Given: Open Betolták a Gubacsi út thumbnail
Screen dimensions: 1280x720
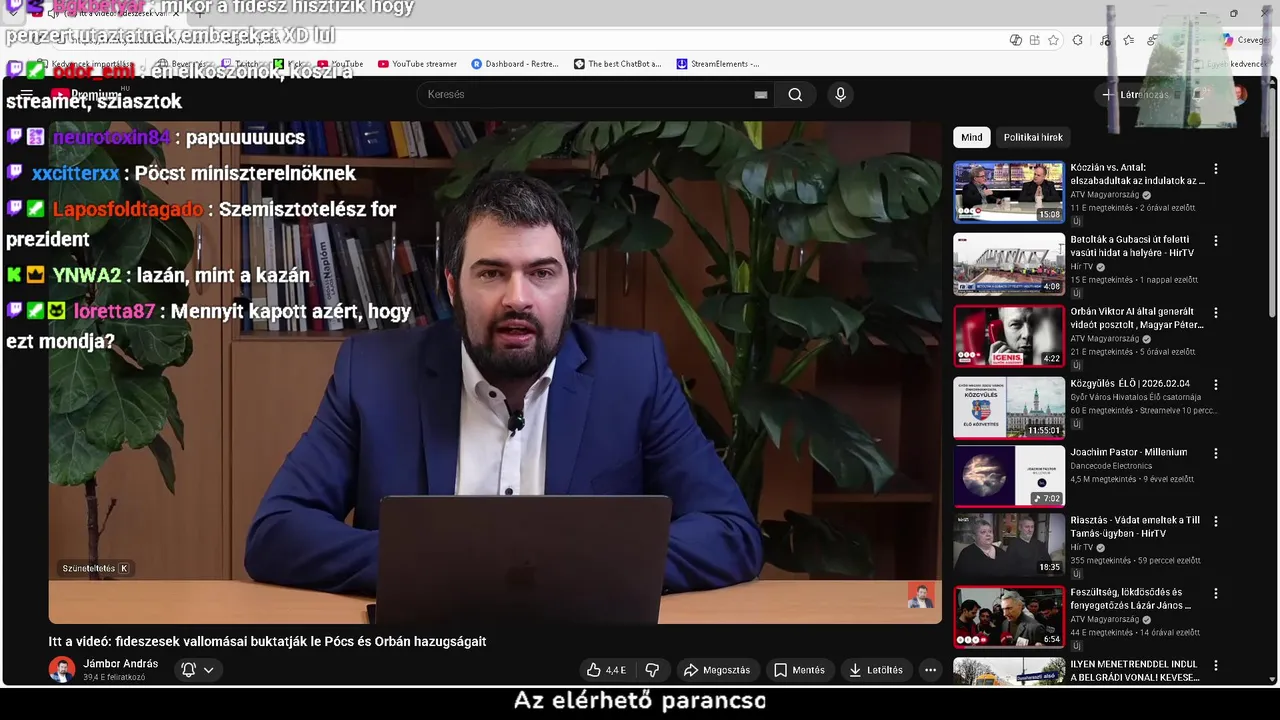Looking at the screenshot, I should click(1009, 264).
